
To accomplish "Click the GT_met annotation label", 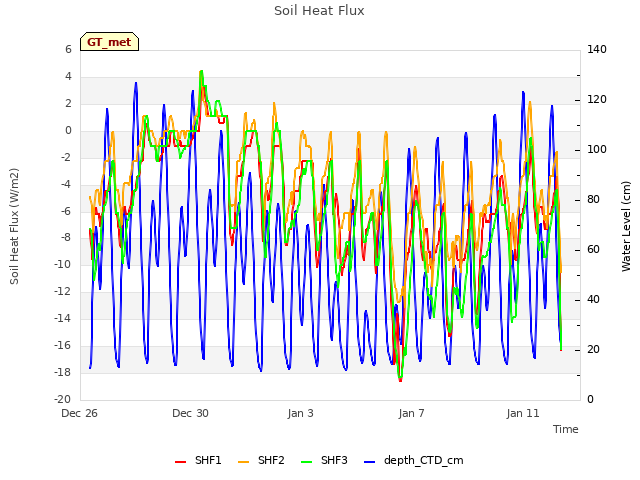I will [x=109, y=42].
